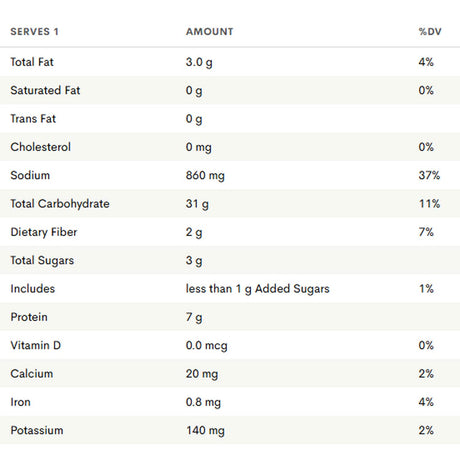
Task: Select the Iron row label
Action: [20, 402]
